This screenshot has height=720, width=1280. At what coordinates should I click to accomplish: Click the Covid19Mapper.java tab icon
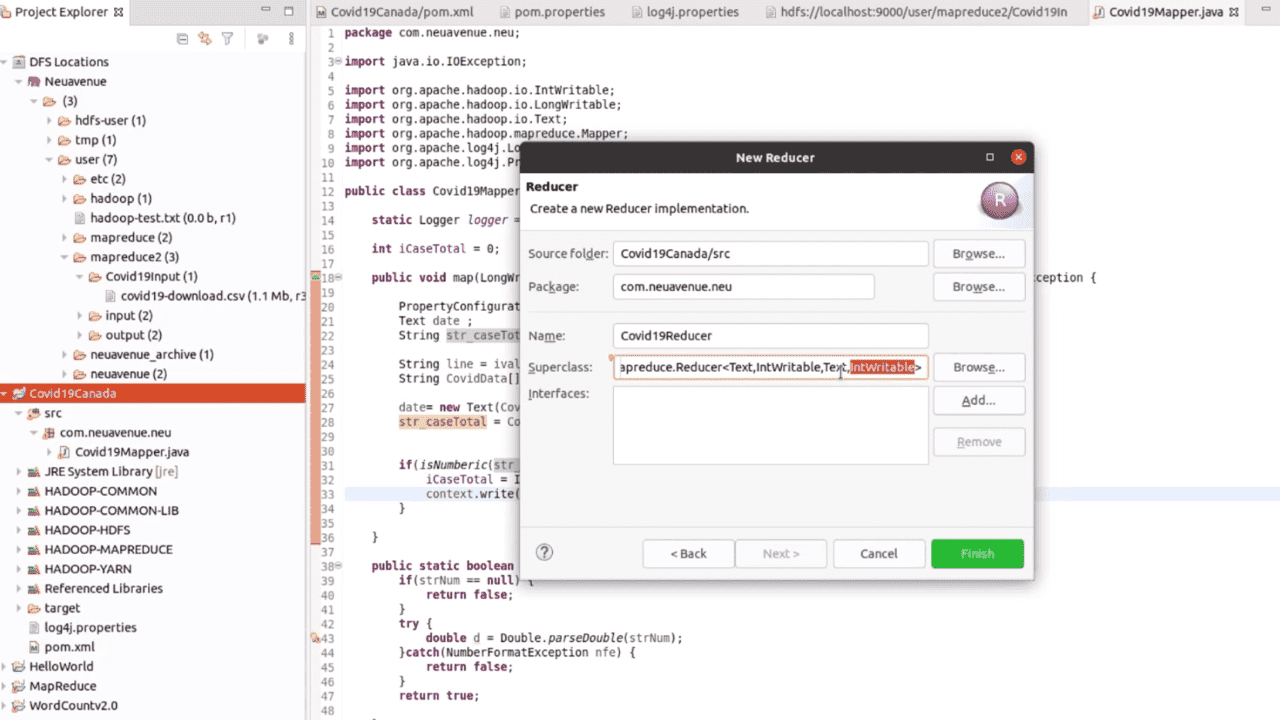point(1101,13)
